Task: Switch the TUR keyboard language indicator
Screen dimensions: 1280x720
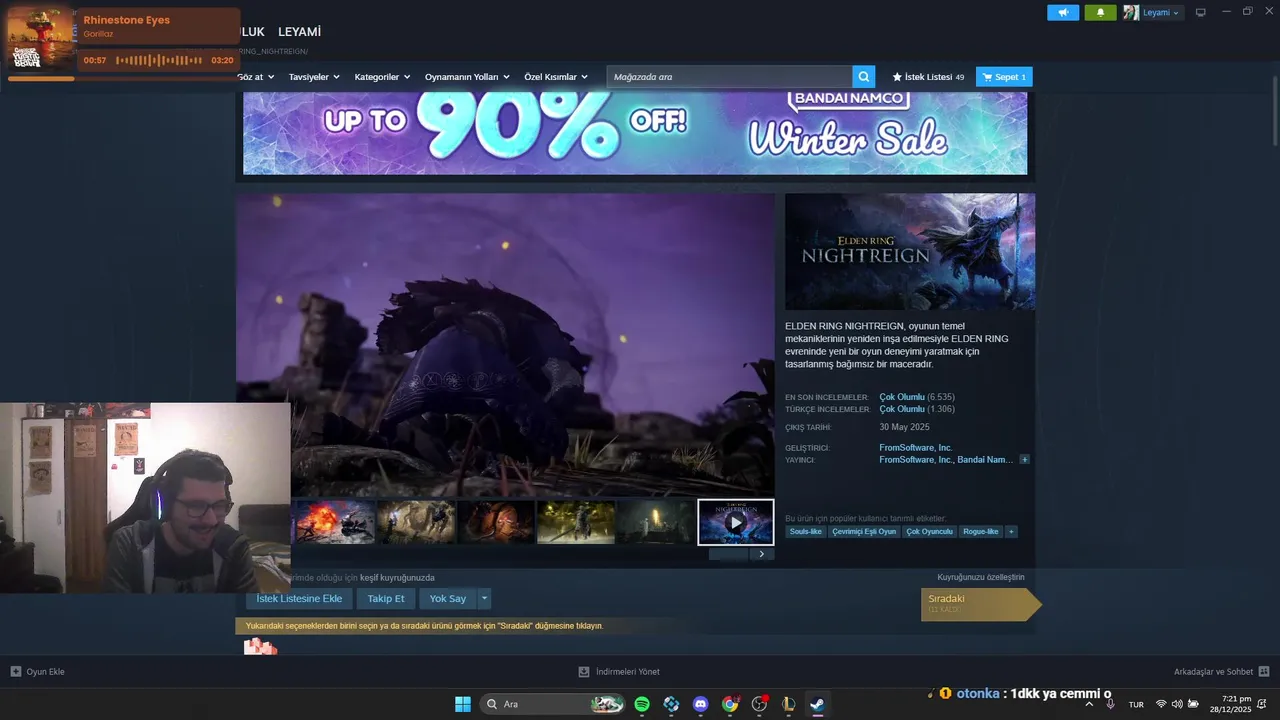Action: pos(1136,704)
